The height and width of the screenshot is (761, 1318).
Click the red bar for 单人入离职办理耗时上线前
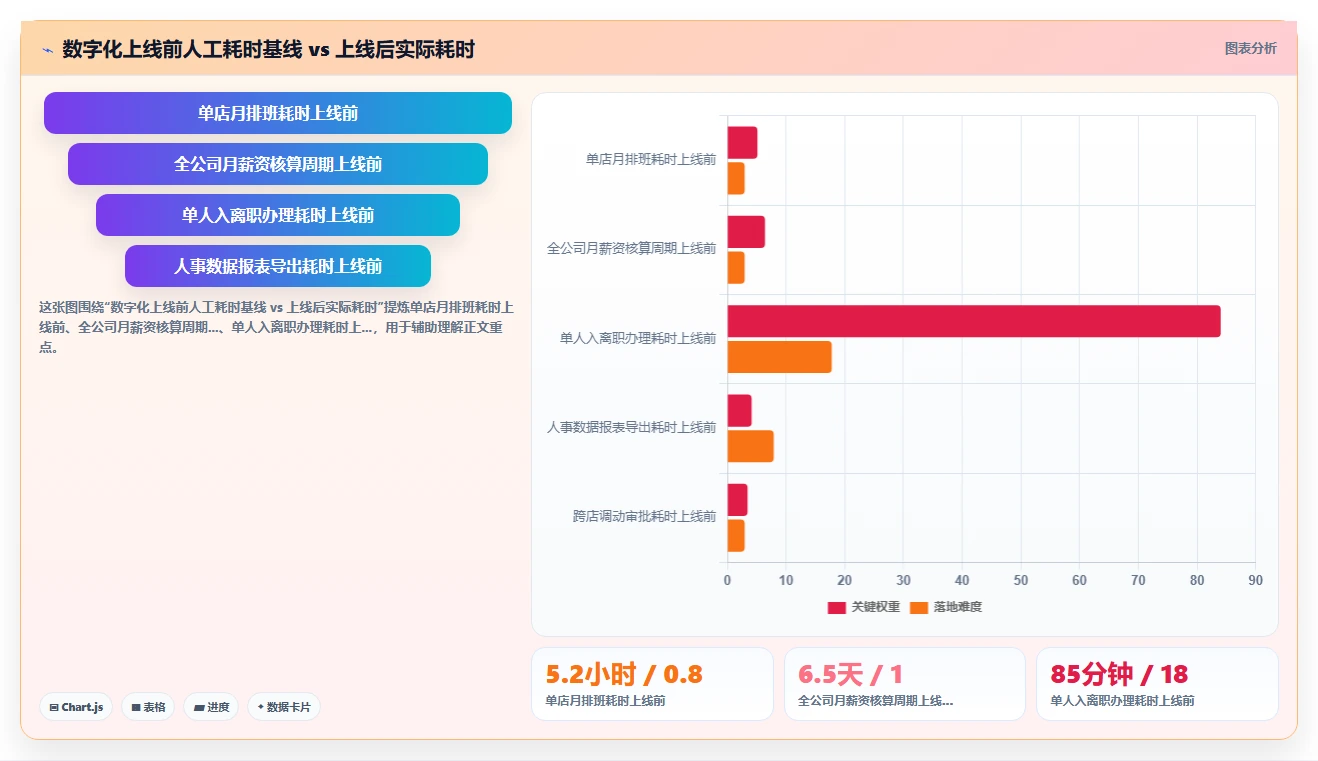(974, 321)
